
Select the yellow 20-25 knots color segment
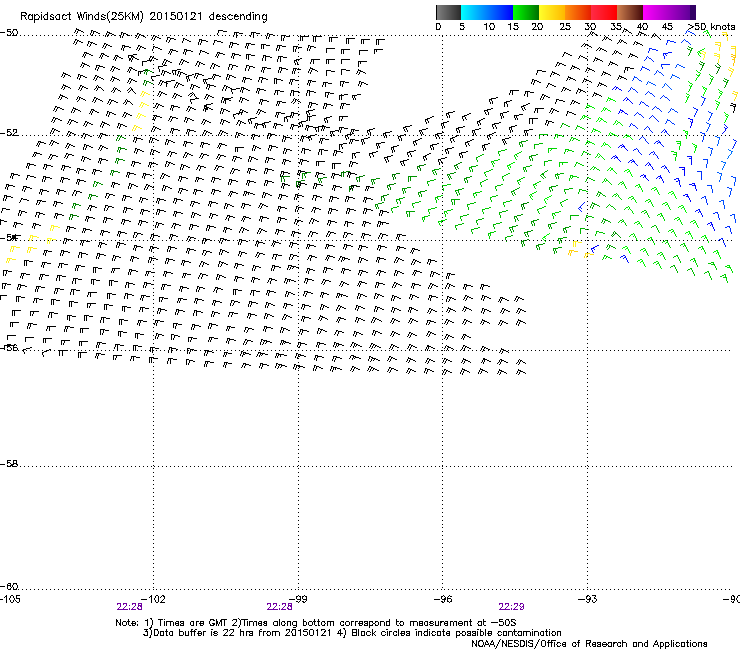tap(552, 12)
